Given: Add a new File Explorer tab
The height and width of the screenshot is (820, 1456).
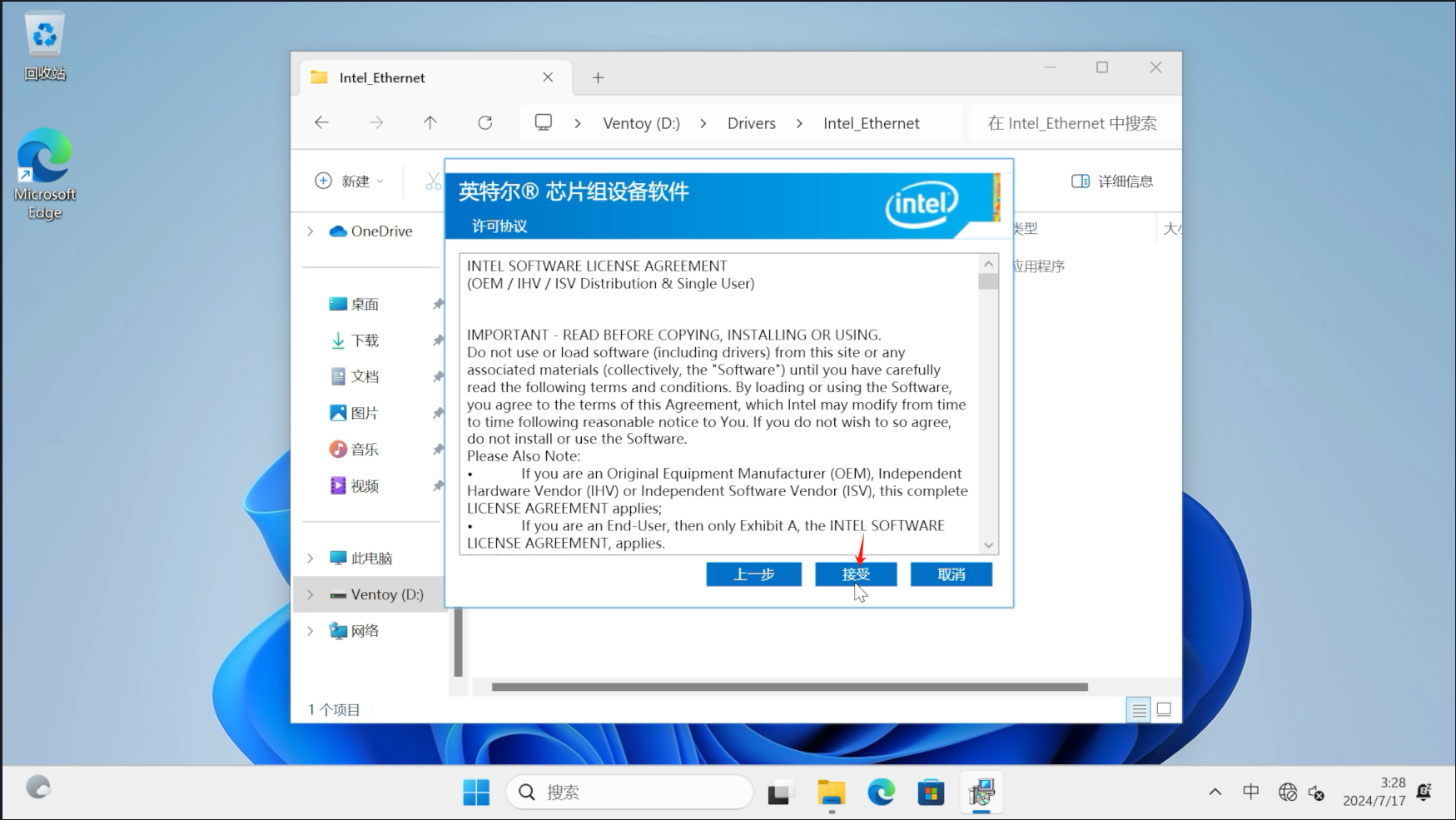Looking at the screenshot, I should [x=598, y=77].
